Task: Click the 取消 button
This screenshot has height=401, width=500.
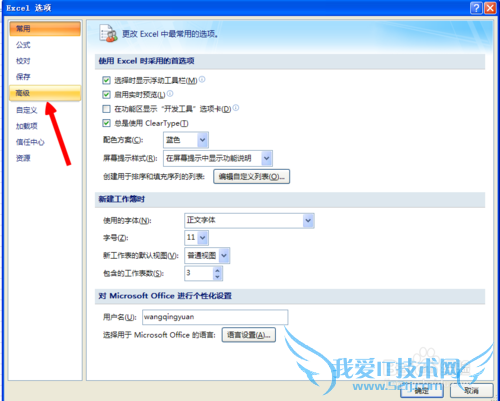Action: (x=472, y=390)
